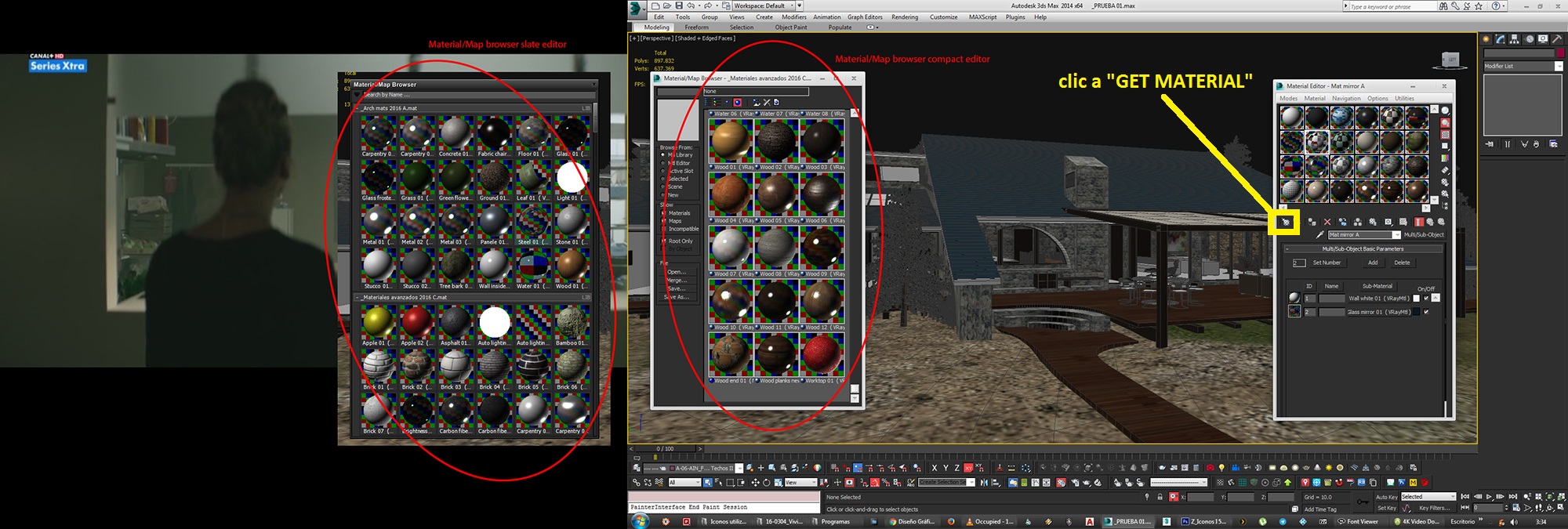This screenshot has height=529, width=1568.
Task: Click the red XY plane constraint button
Action: (x=968, y=468)
